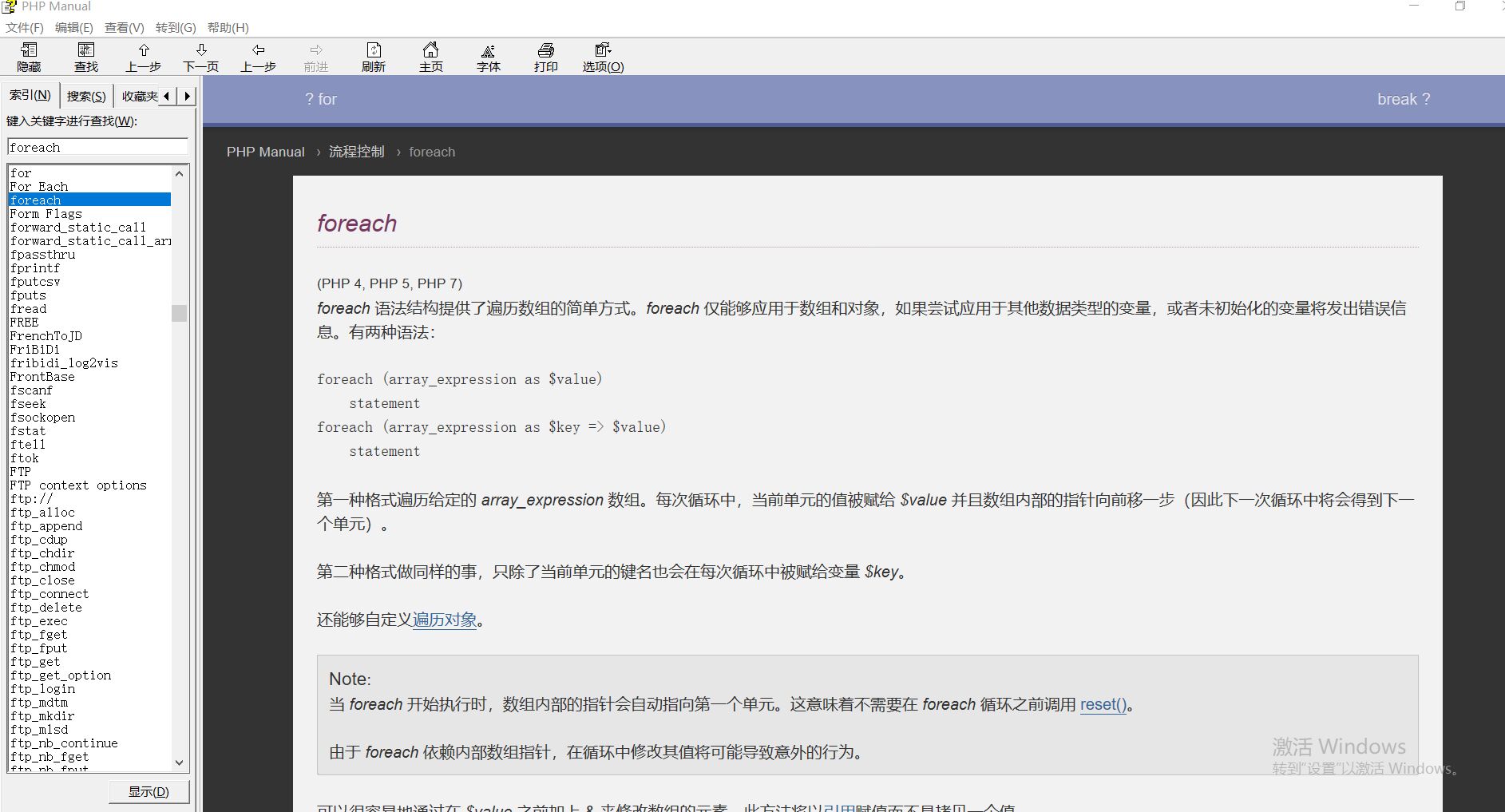Click the index list scrollbar thumb
The height and width of the screenshot is (812, 1505).
pos(179,313)
